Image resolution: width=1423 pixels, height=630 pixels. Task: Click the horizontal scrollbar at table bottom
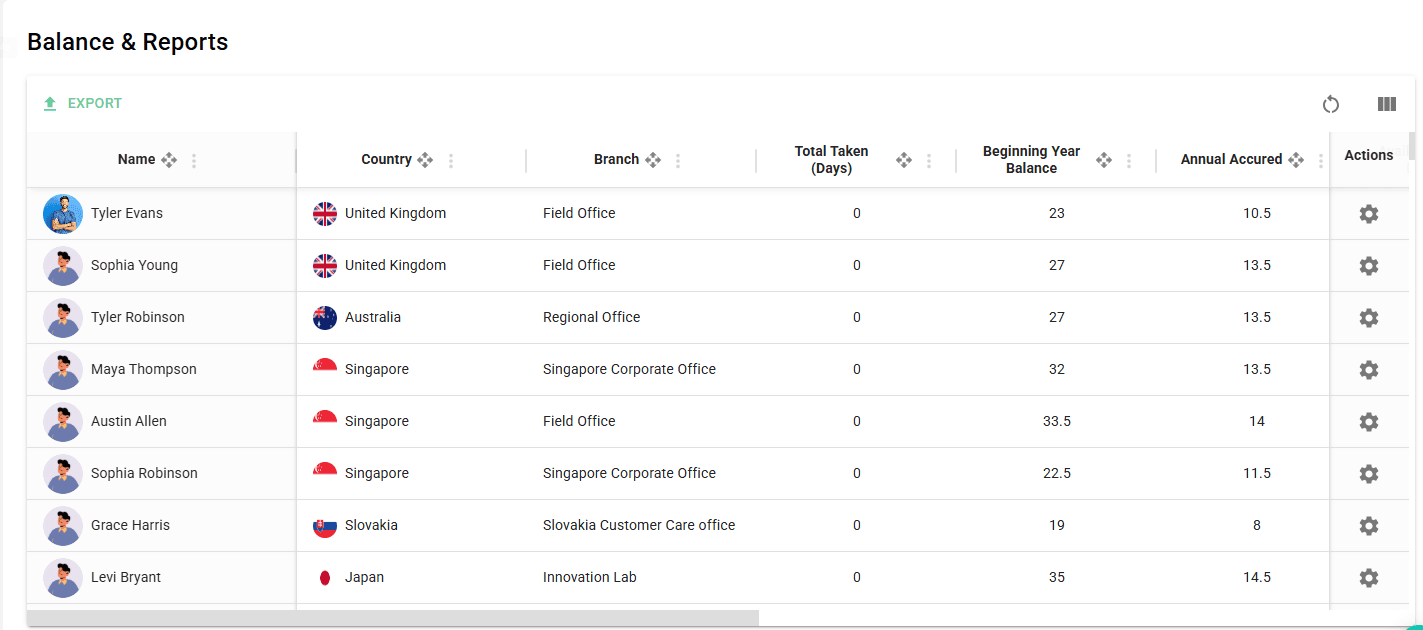click(392, 618)
